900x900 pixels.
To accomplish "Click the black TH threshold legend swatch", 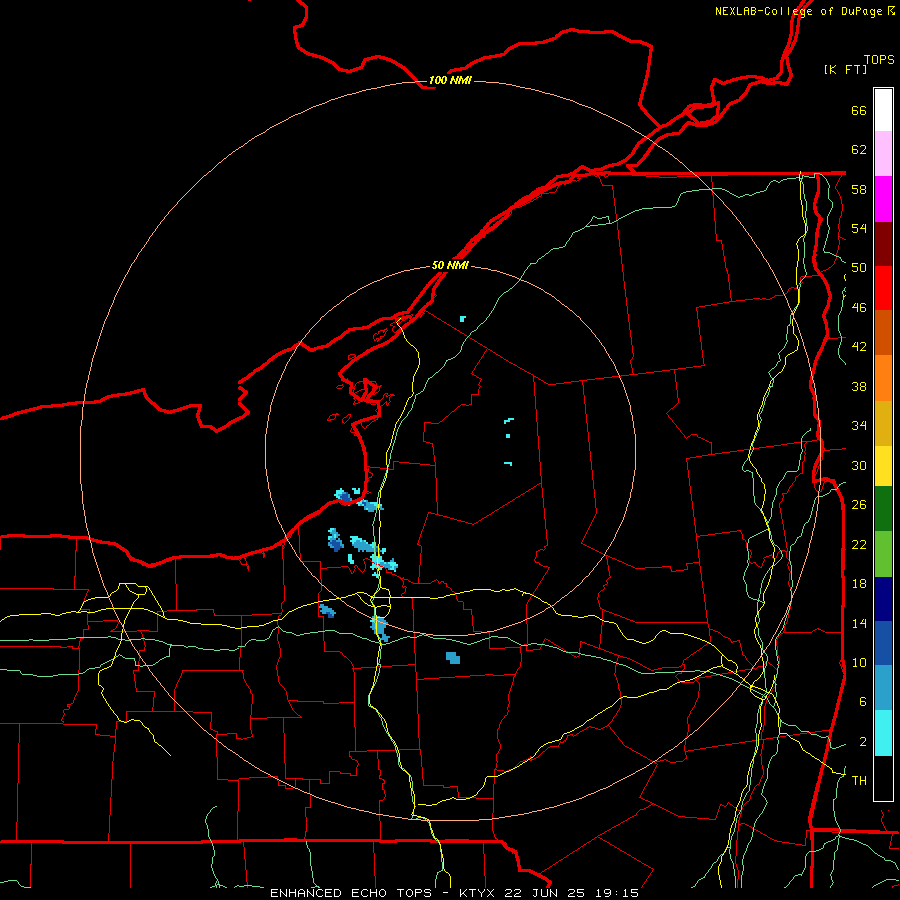I will click(x=883, y=778).
